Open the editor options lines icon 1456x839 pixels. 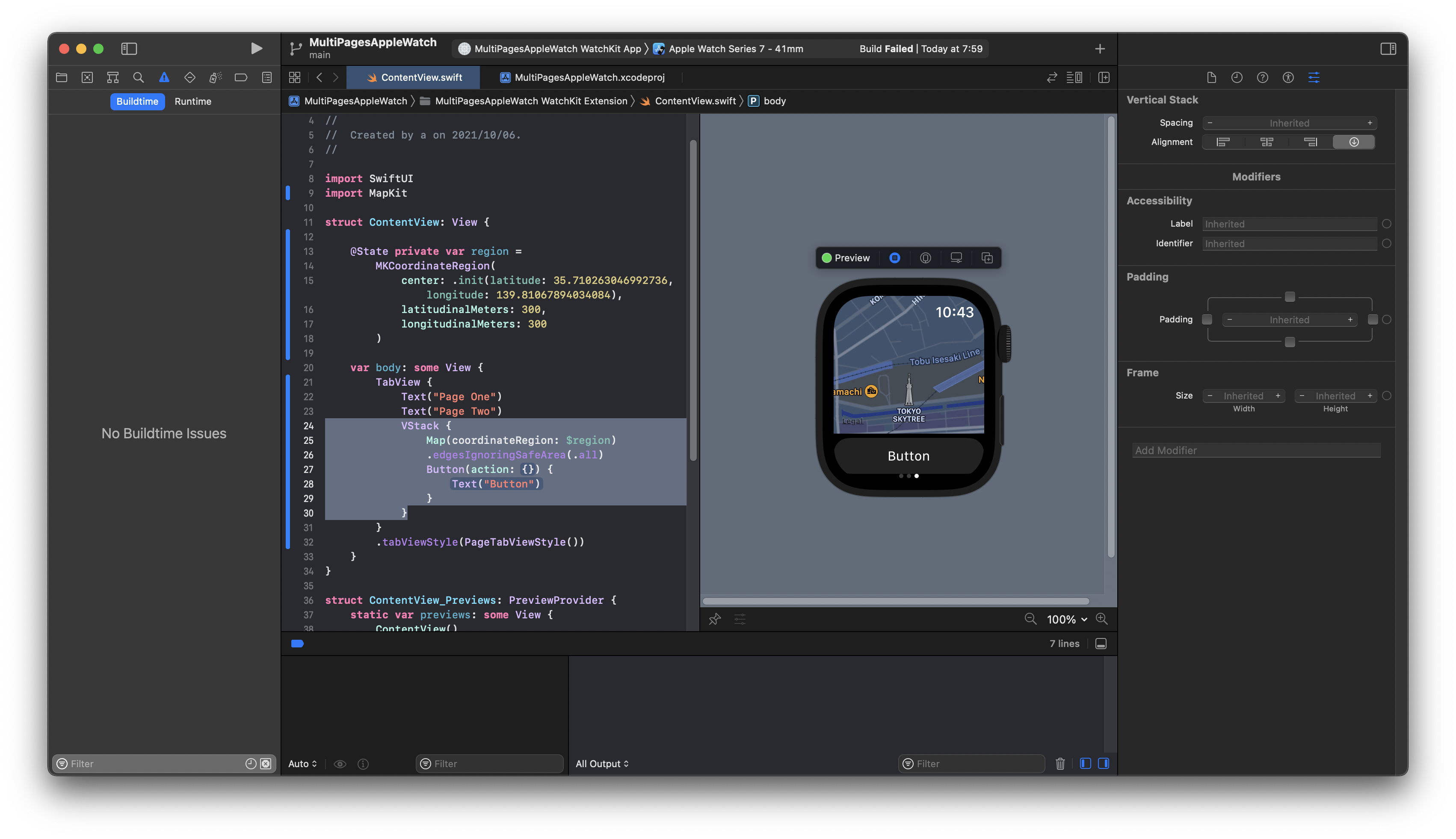1074,77
